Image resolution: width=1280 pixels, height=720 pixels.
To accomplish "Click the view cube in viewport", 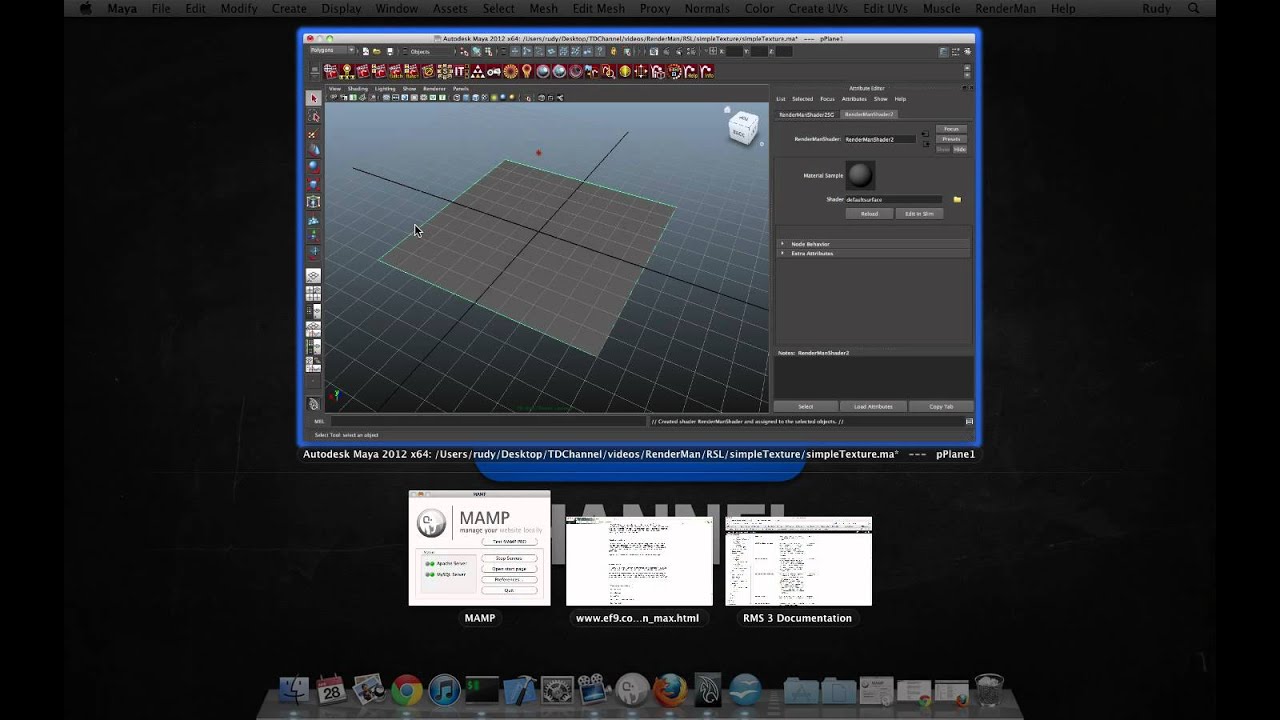I will [x=743, y=126].
